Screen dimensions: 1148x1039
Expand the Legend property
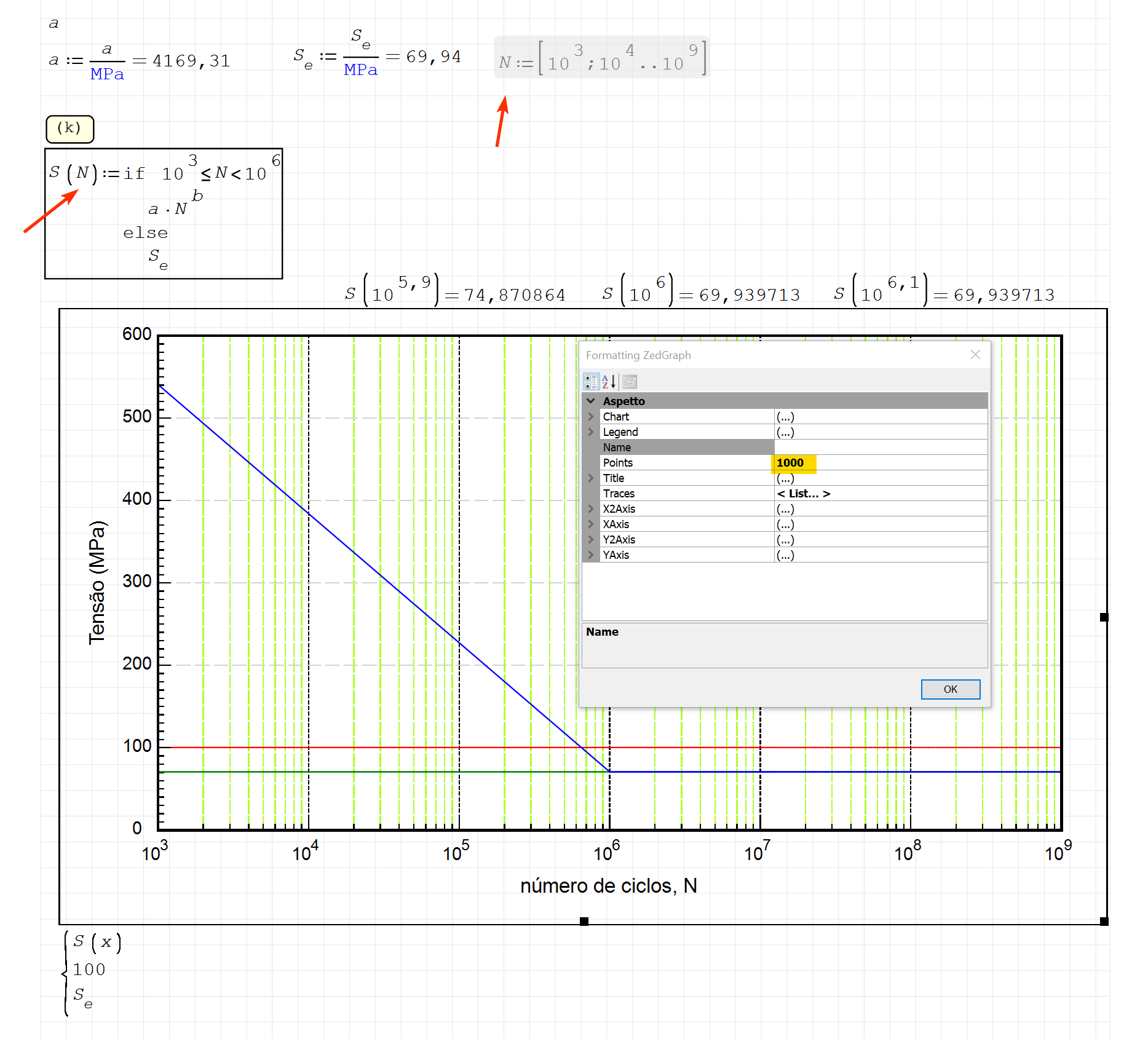pos(591,432)
